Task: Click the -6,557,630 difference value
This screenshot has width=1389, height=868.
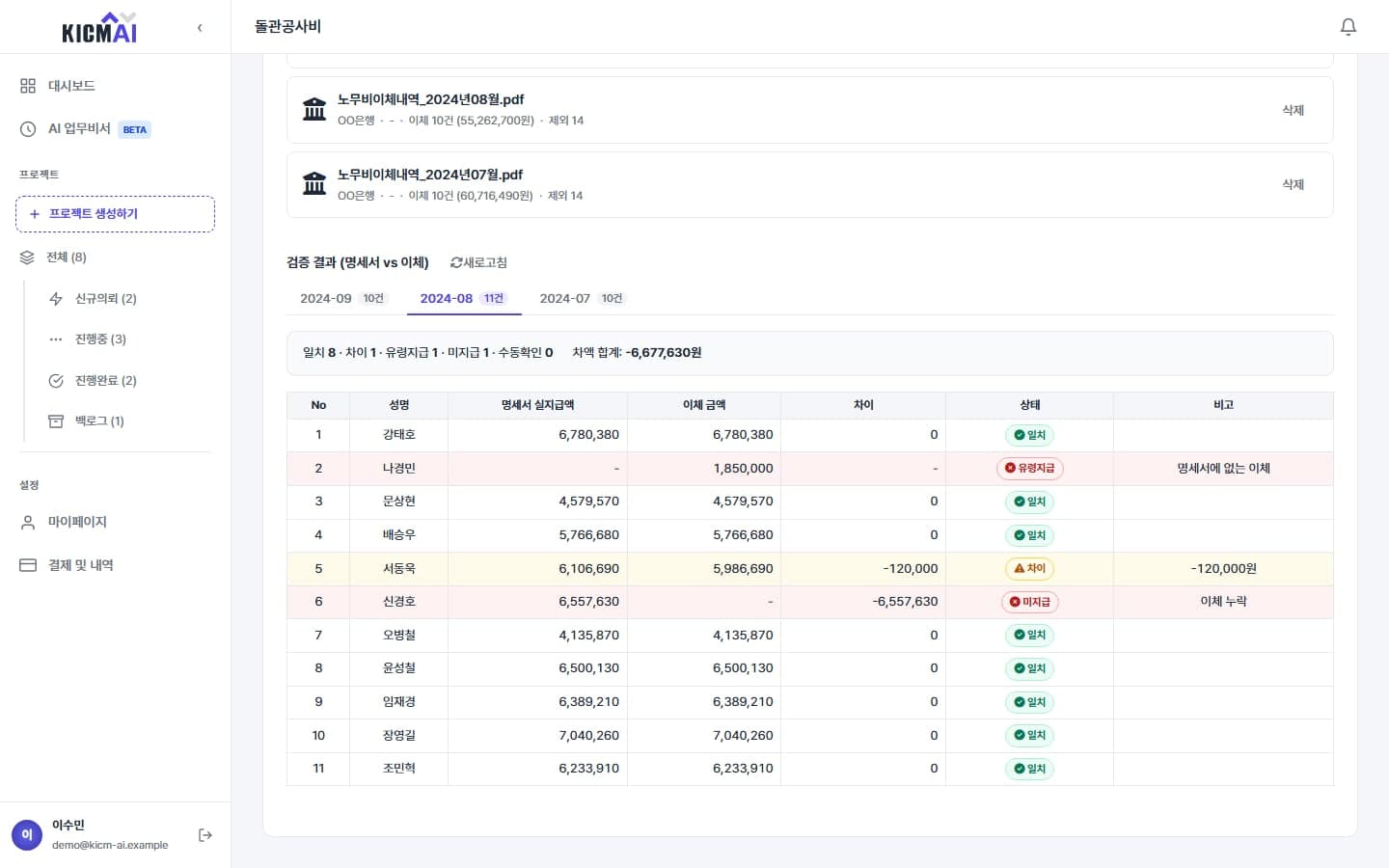Action: point(905,602)
